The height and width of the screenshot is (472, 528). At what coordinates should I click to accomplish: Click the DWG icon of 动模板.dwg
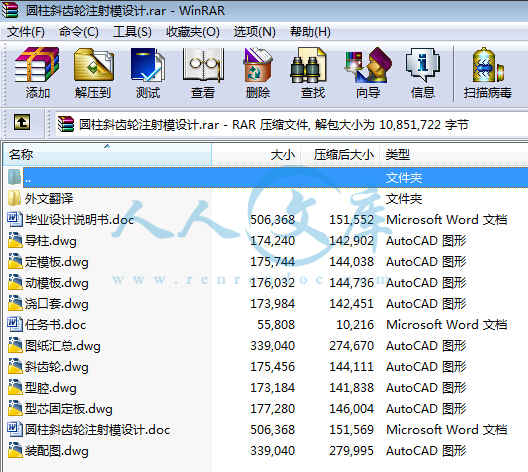point(14,282)
